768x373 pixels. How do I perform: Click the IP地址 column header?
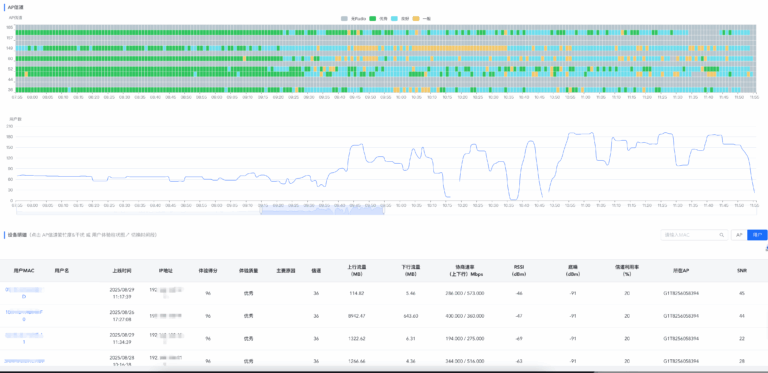pos(166,270)
